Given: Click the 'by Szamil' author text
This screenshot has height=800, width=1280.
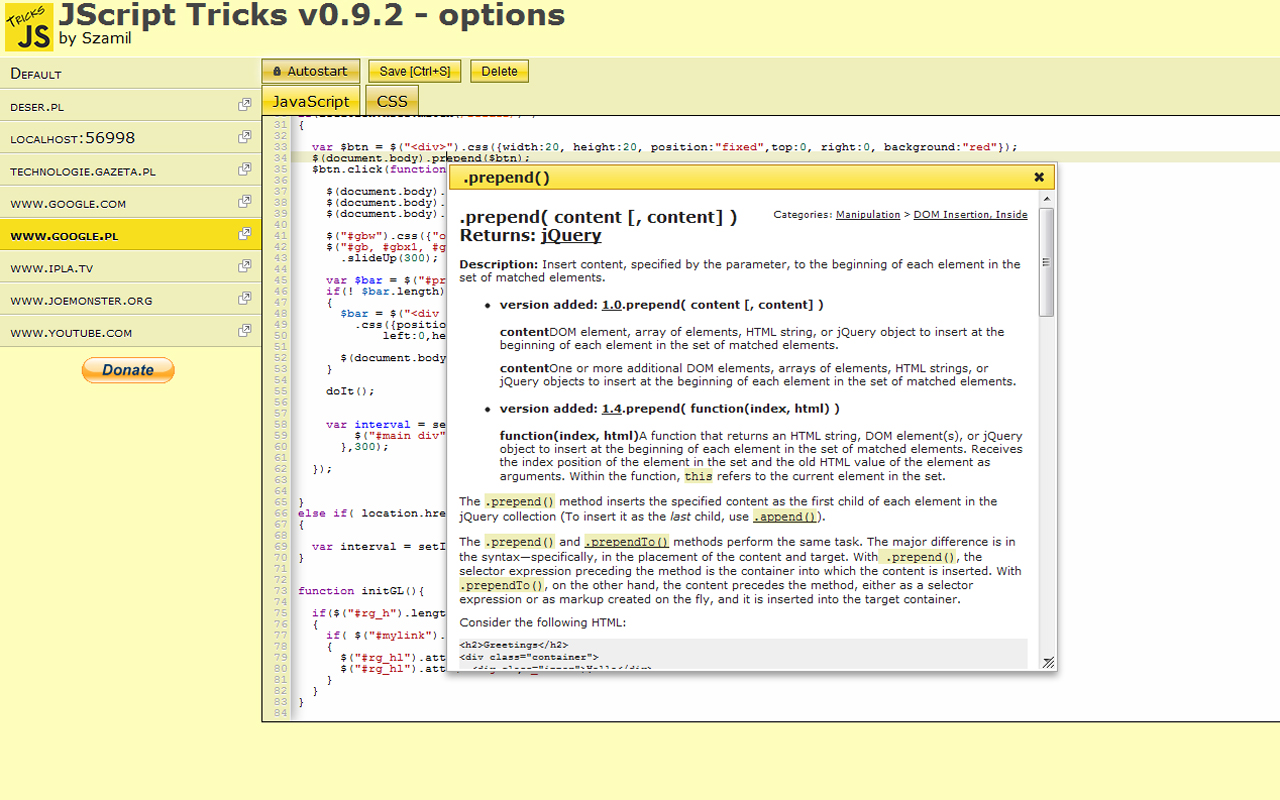Looking at the screenshot, I should pyautogui.click(x=95, y=39).
